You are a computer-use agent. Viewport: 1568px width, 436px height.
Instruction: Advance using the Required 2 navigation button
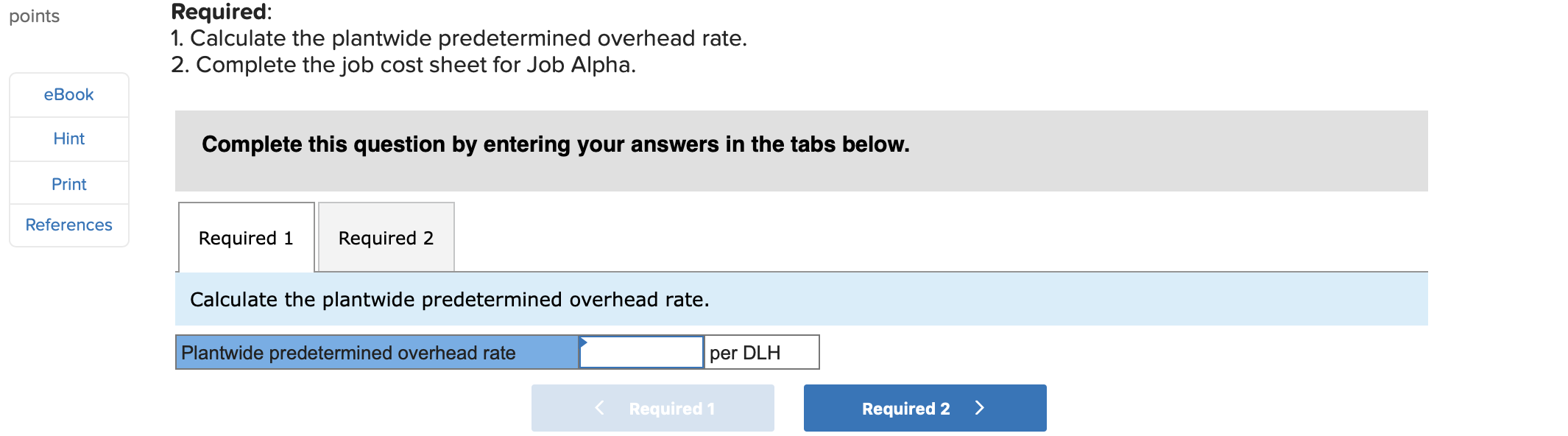point(925,408)
